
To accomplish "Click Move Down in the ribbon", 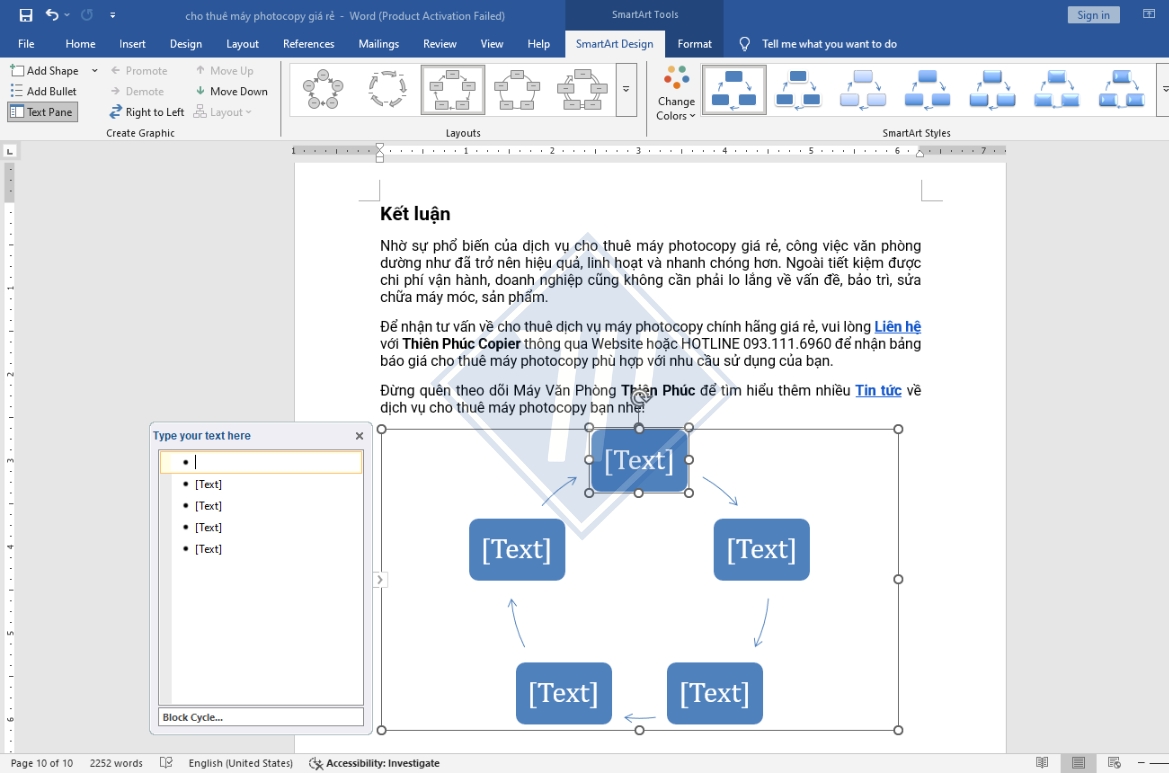I will point(231,91).
